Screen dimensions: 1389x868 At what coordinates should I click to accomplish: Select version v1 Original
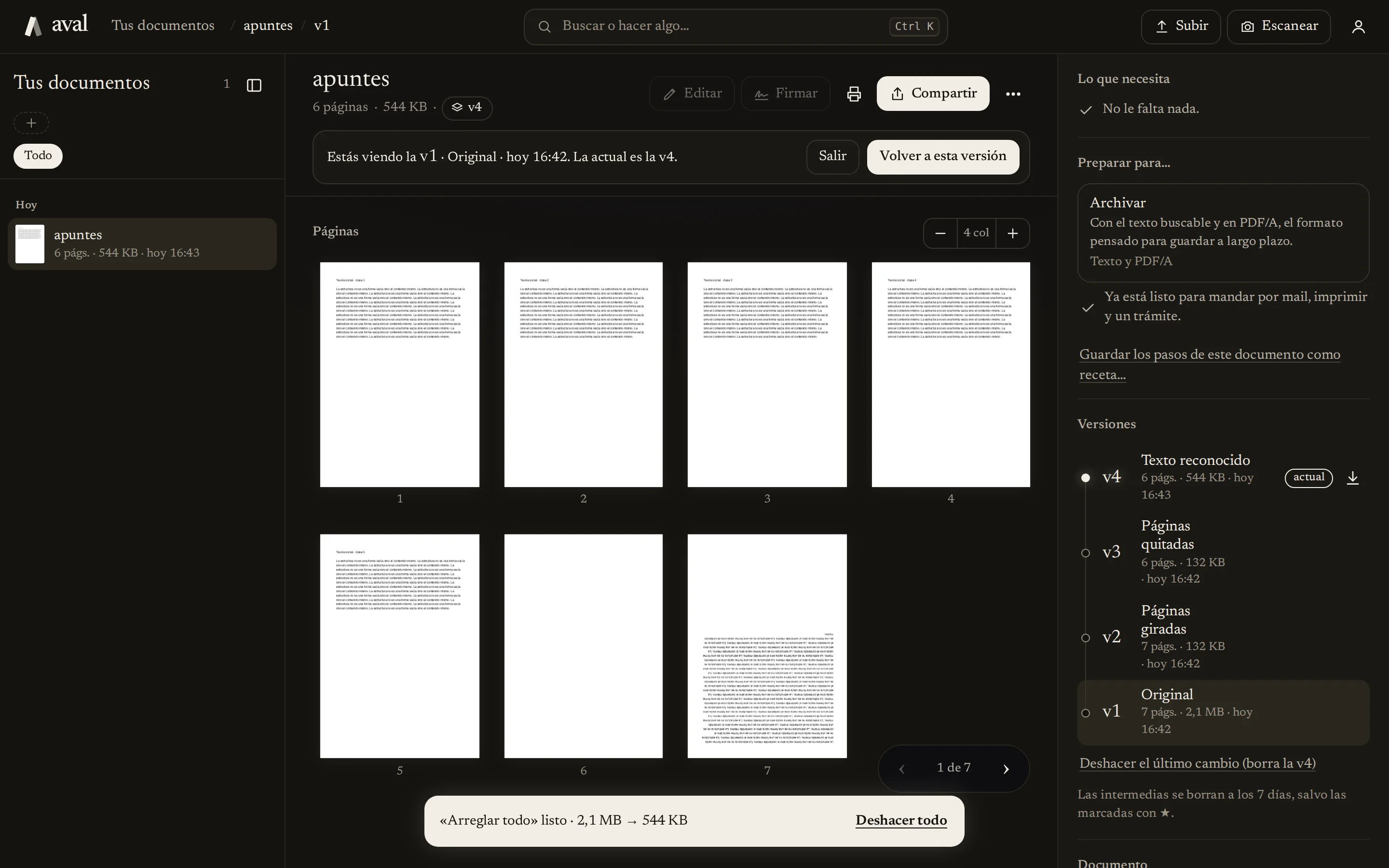1223,712
